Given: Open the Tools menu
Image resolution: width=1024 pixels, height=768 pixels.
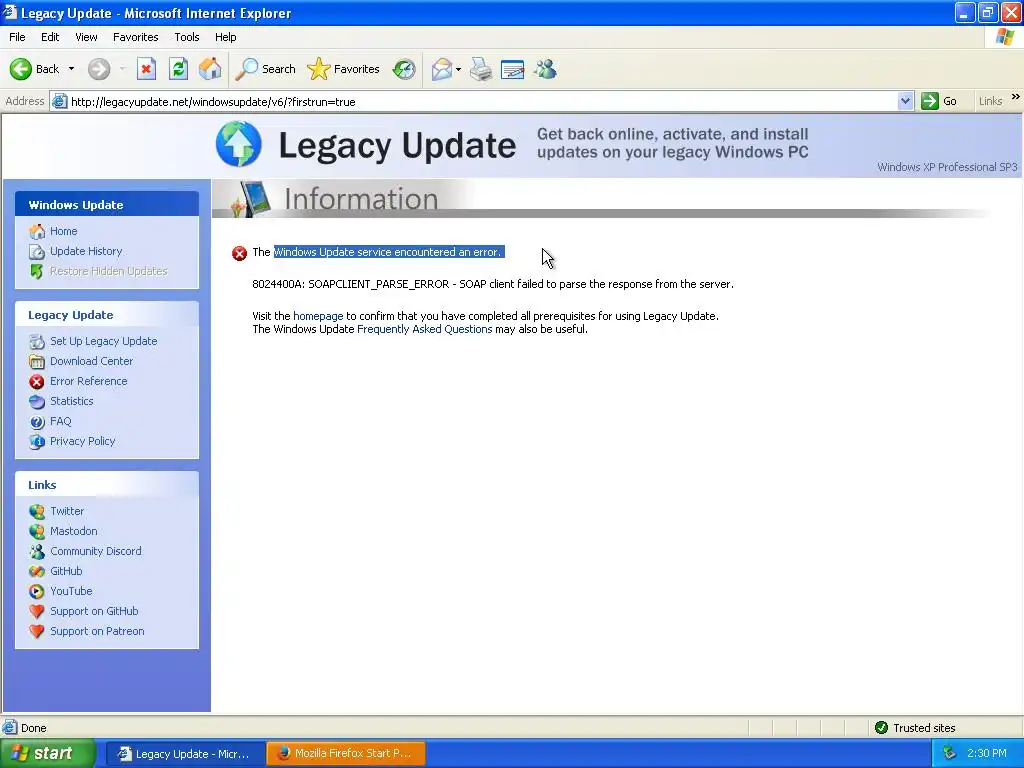Looking at the screenshot, I should click(x=187, y=37).
